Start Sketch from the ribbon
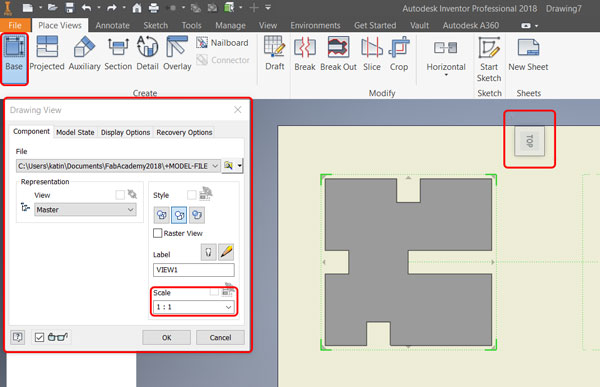This screenshot has height=387, width=600. click(x=489, y=59)
